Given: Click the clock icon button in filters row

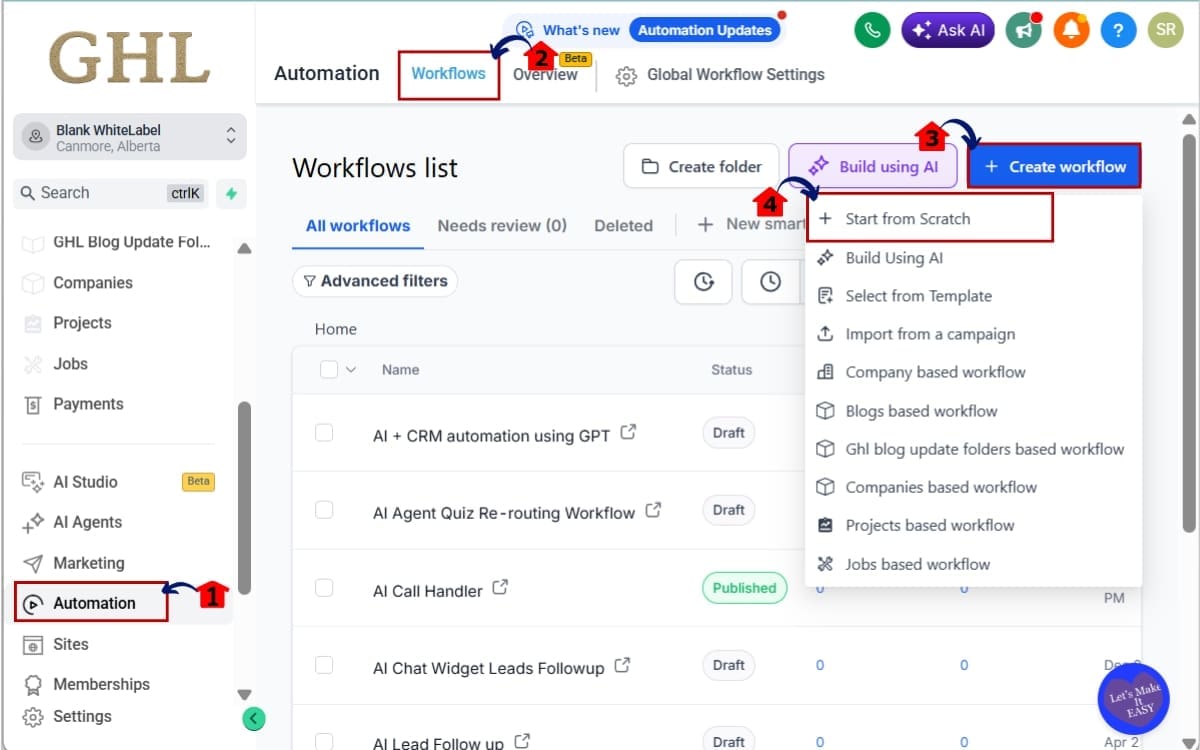Looking at the screenshot, I should point(770,282).
